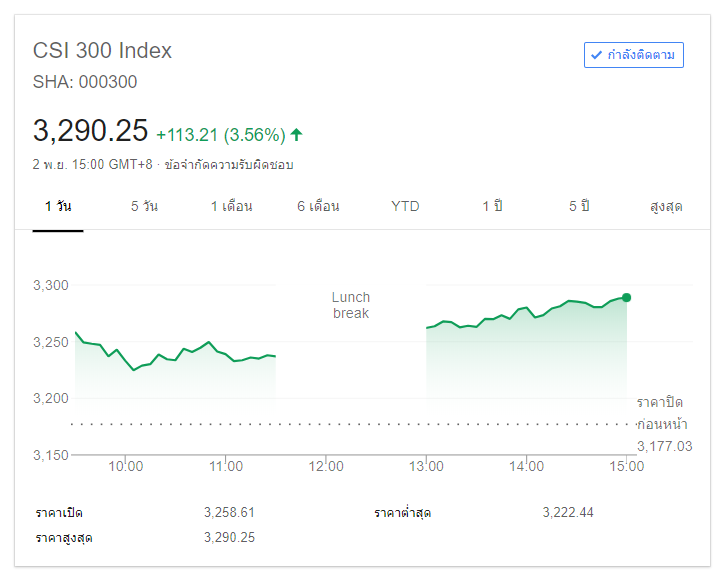Switch to the 1 ปี tab
Viewport: 725px width, 583px height.
(x=492, y=206)
